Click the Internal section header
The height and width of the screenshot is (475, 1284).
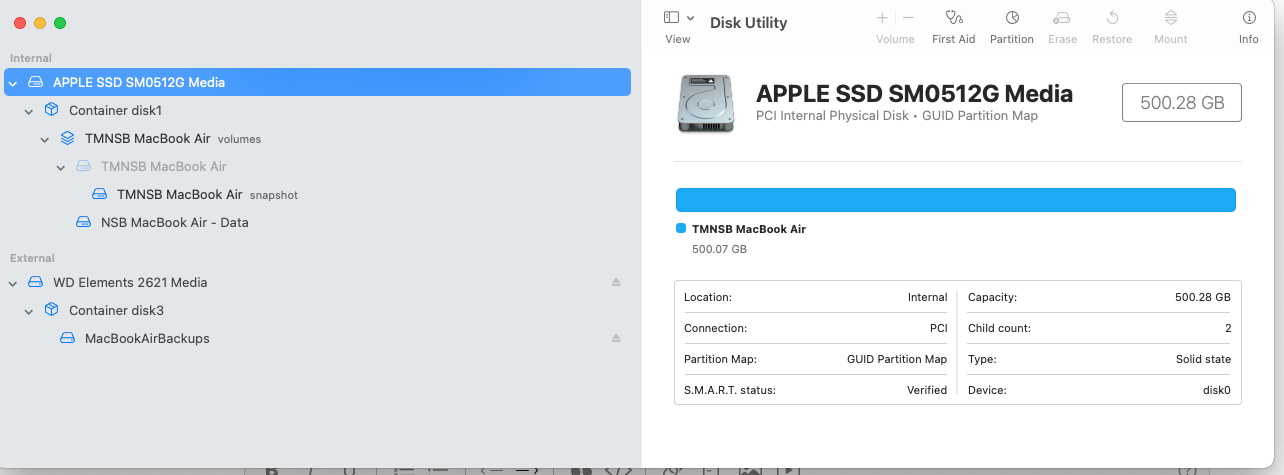point(31,58)
